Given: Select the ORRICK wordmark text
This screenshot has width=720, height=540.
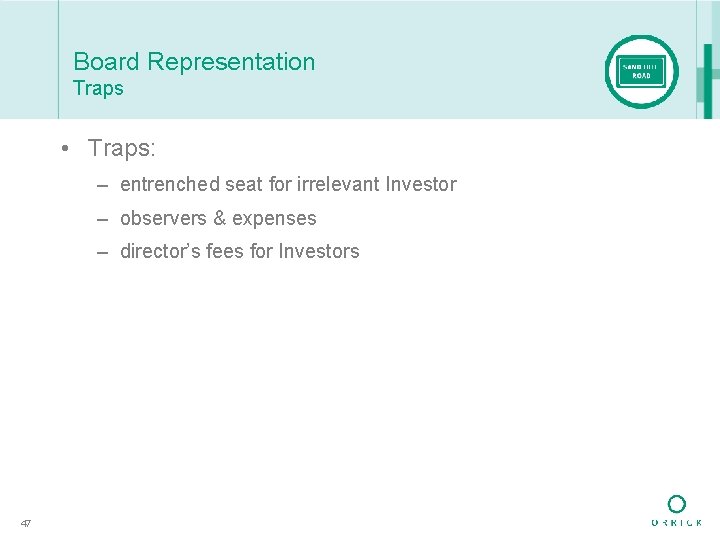Looking at the screenshot, I should 677,523.
